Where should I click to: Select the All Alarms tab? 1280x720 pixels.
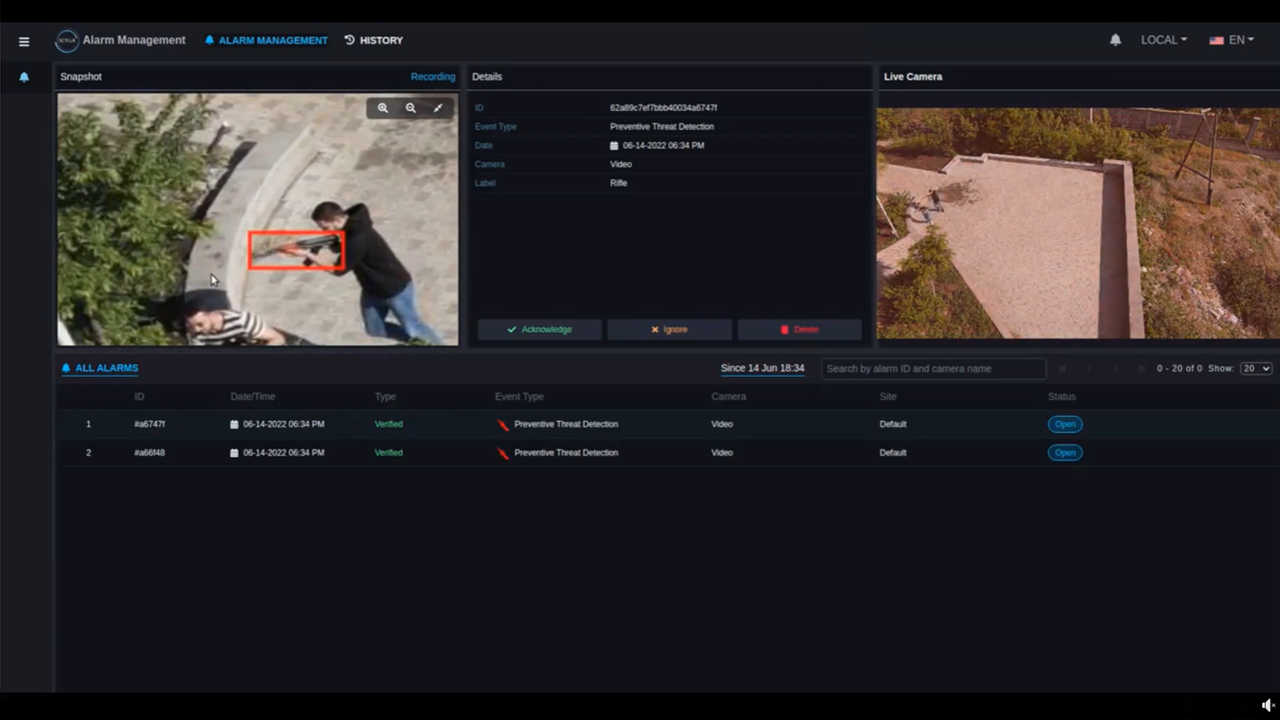tap(100, 369)
